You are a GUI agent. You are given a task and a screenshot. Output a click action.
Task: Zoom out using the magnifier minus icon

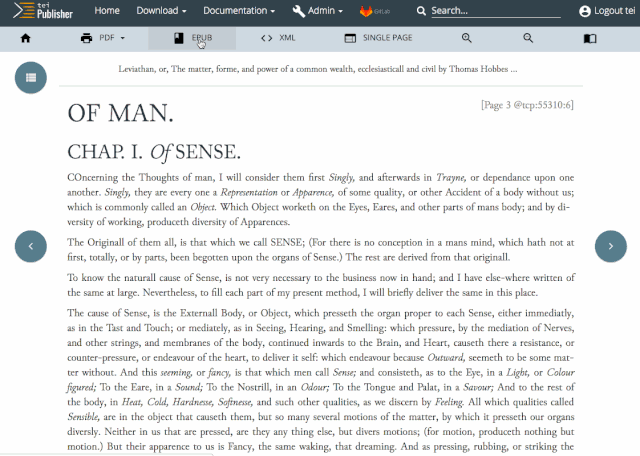click(528, 38)
